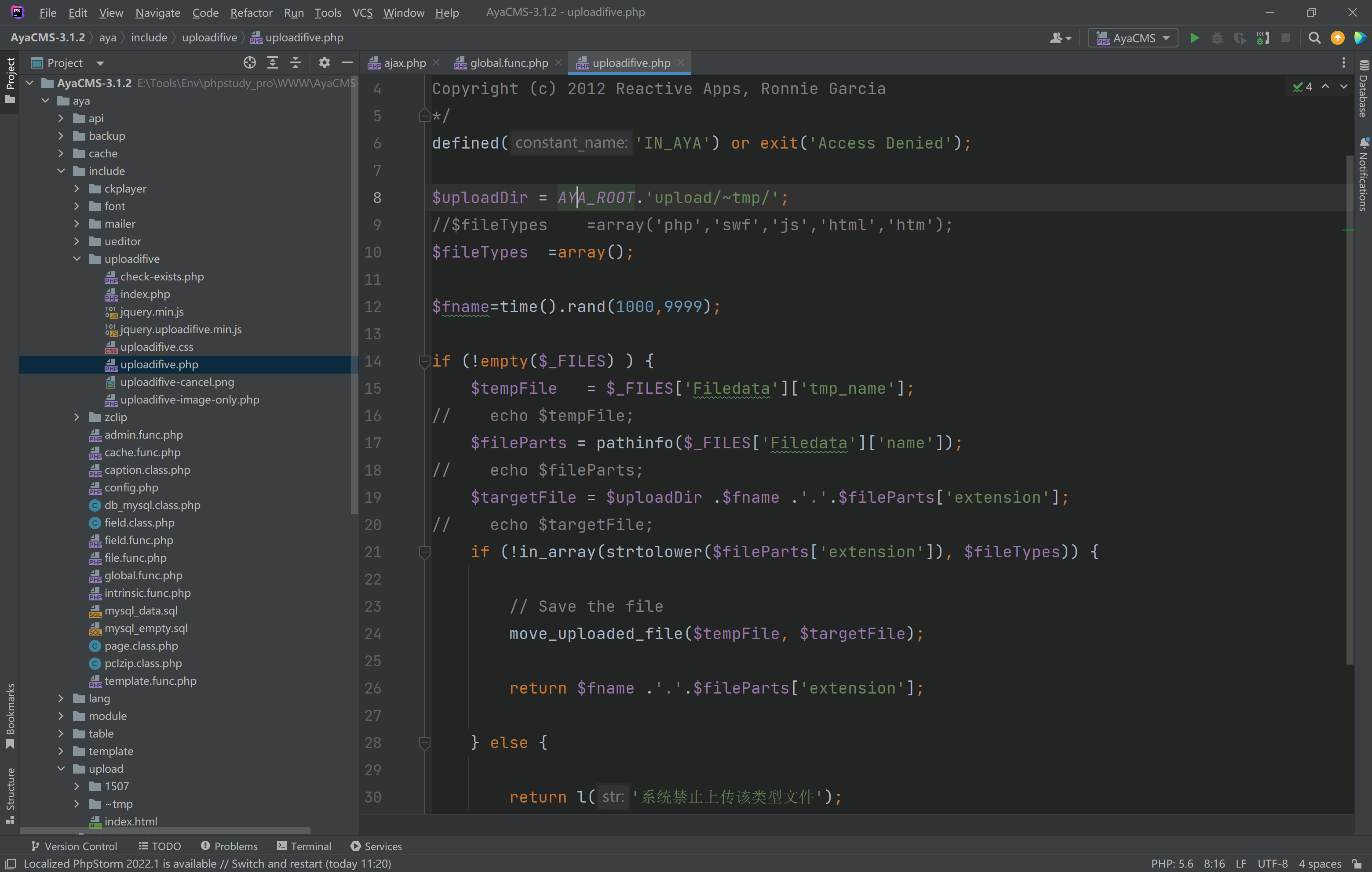Screen dimensions: 1372x872
Task: Click the IDE update arrow icon
Action: pyautogui.click(x=1337, y=38)
